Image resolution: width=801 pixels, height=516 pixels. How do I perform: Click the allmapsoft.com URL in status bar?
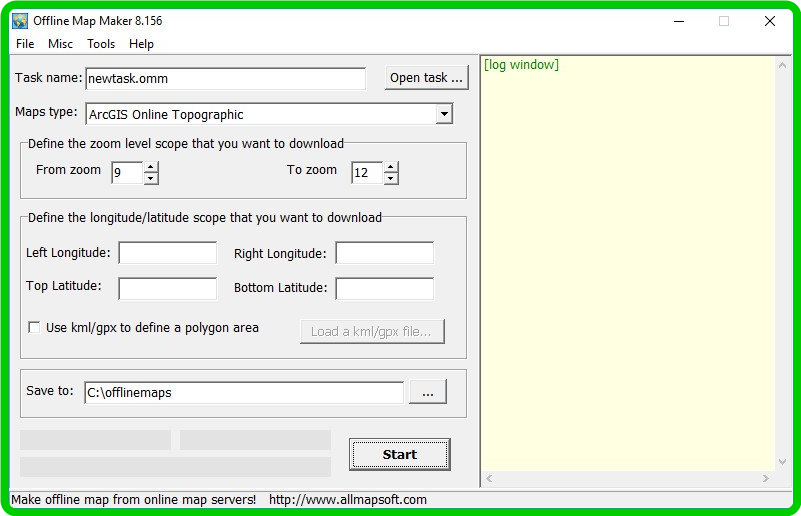[x=348, y=500]
